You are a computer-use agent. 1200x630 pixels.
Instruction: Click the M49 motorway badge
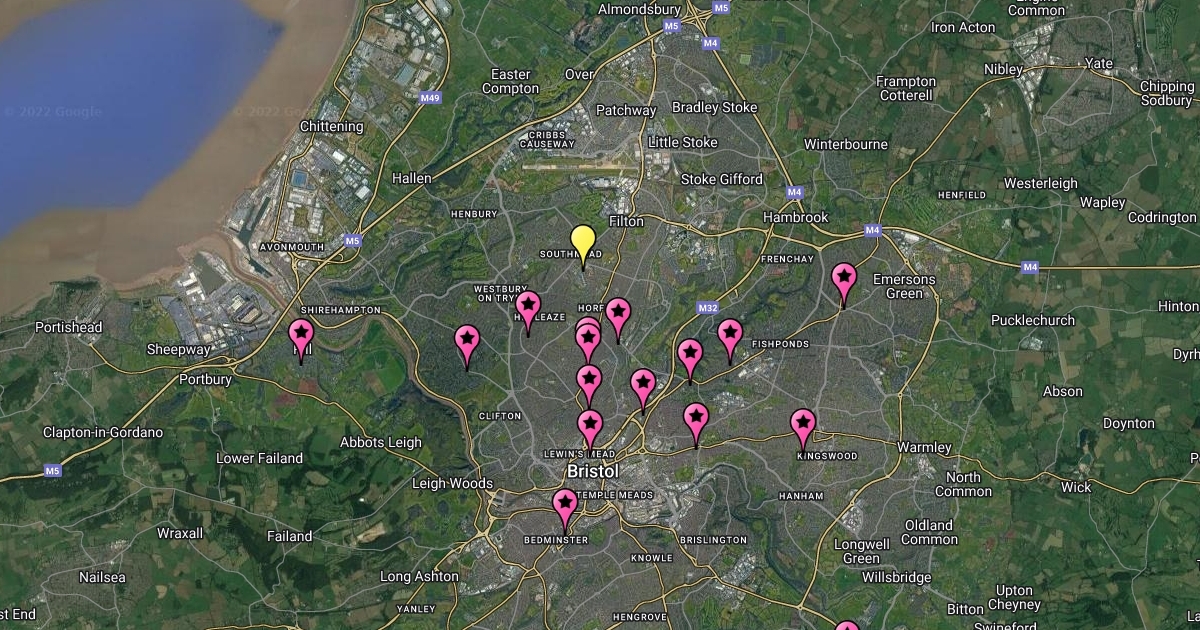430,98
